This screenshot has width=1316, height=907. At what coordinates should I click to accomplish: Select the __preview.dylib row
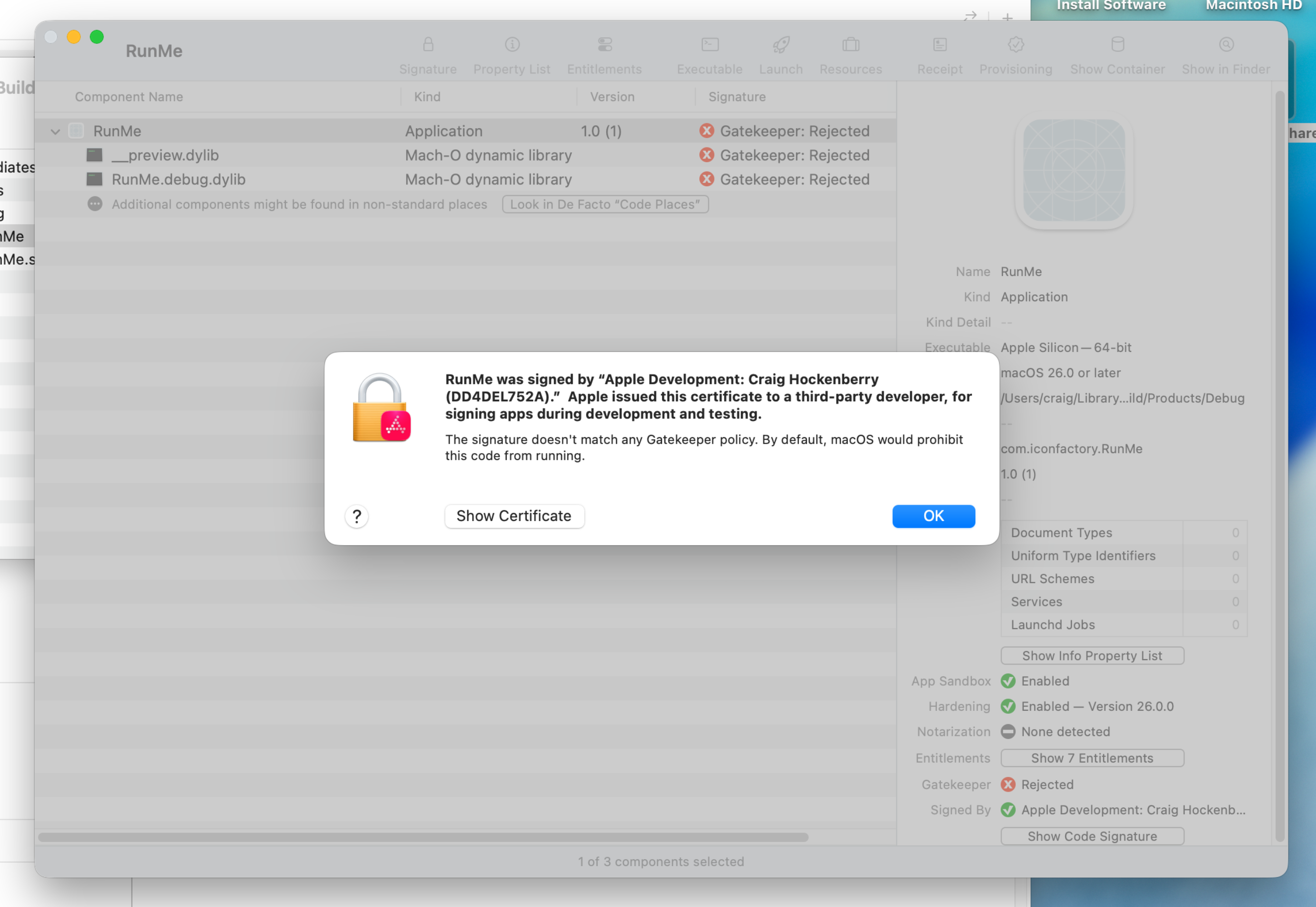coord(465,155)
